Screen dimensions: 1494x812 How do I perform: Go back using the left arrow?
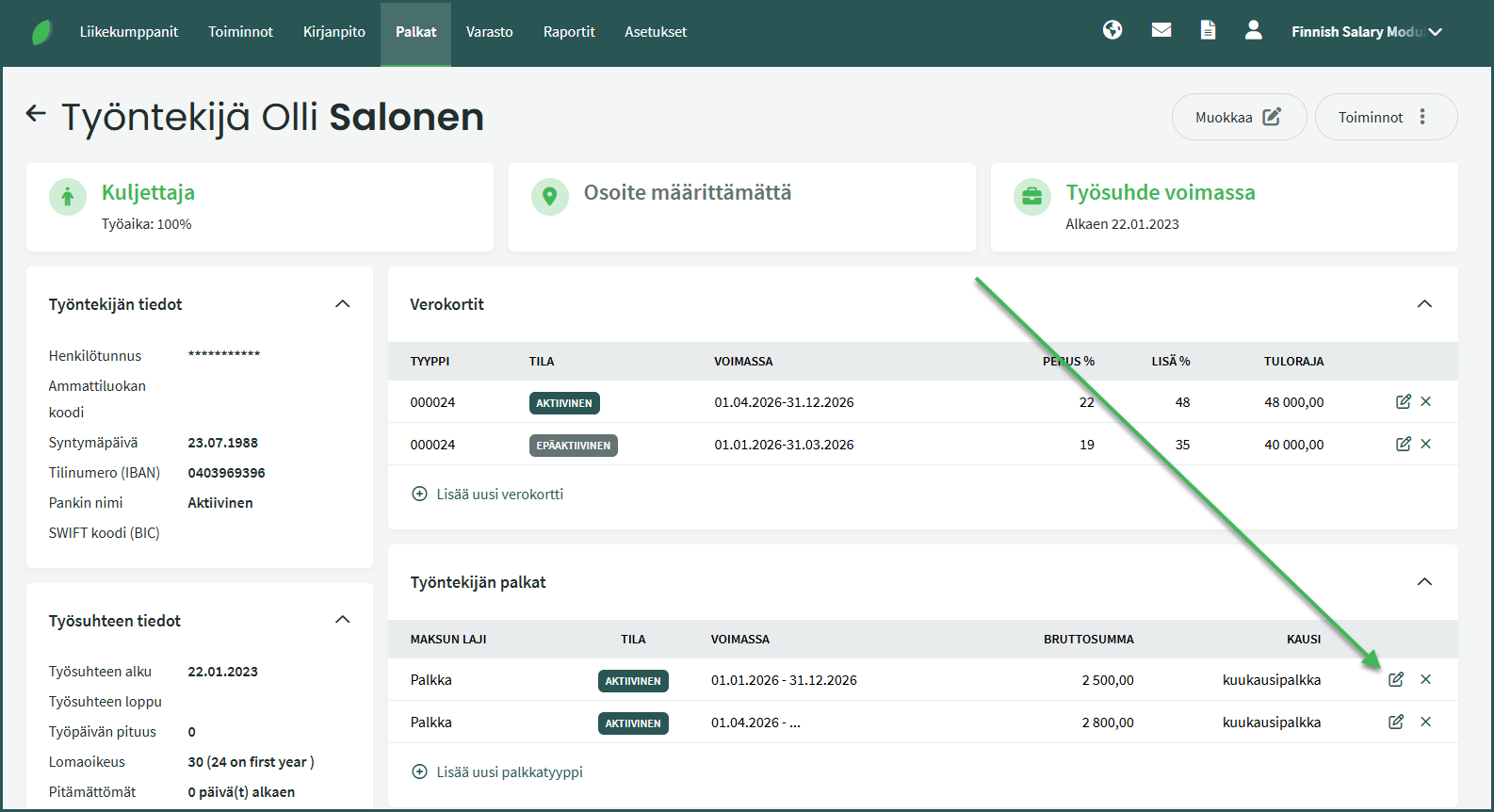point(36,114)
